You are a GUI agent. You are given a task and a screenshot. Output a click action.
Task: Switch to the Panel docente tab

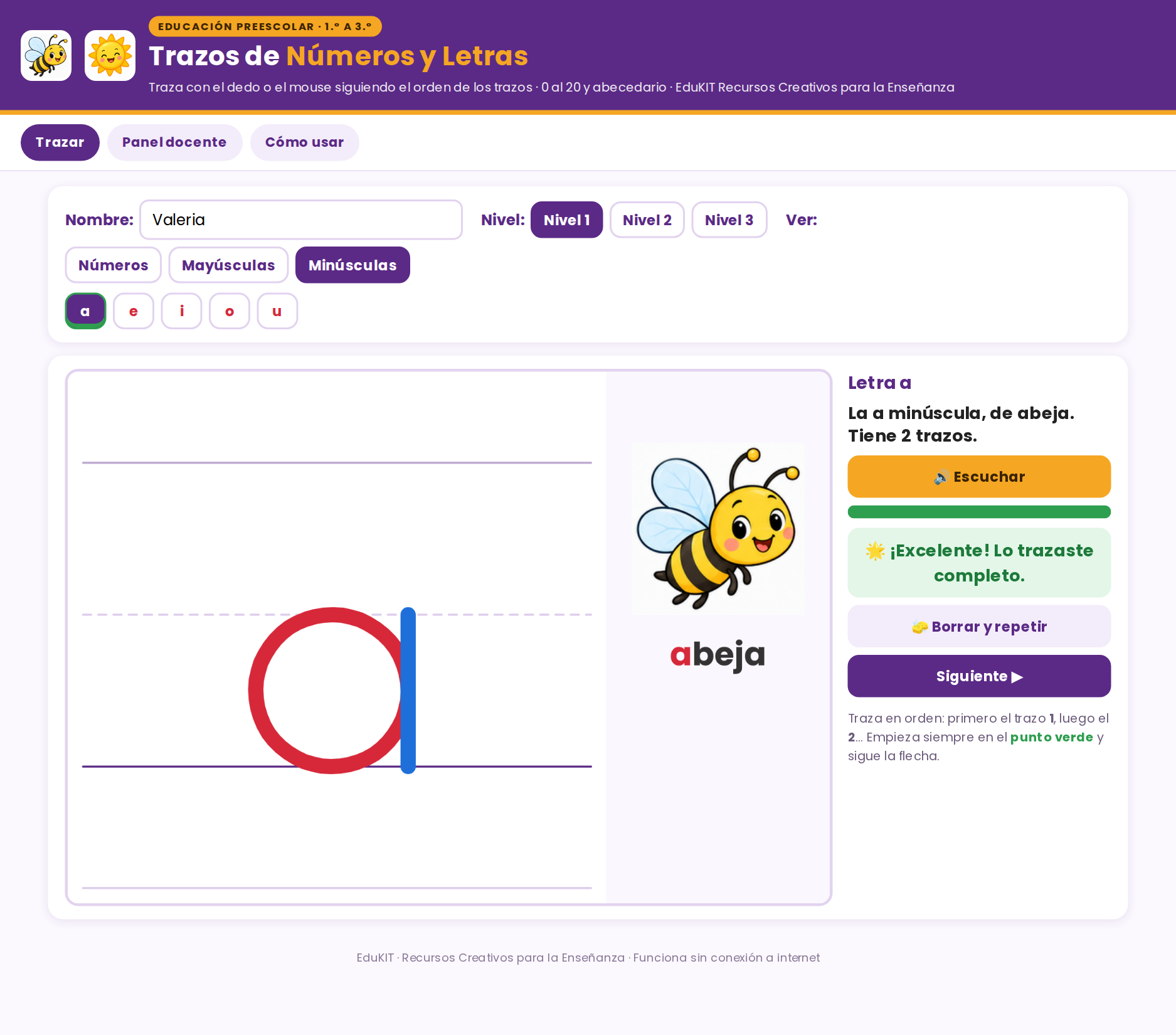pyautogui.click(x=174, y=142)
